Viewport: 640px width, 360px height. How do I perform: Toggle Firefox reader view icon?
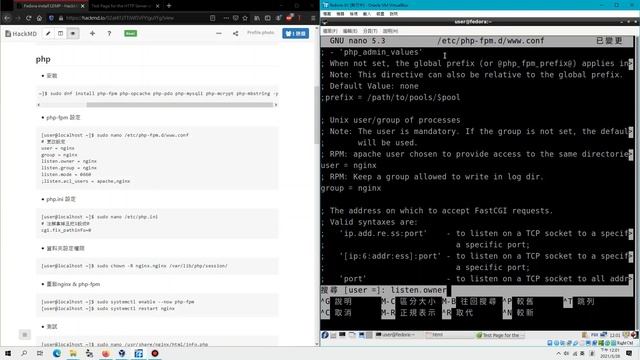click(x=213, y=18)
